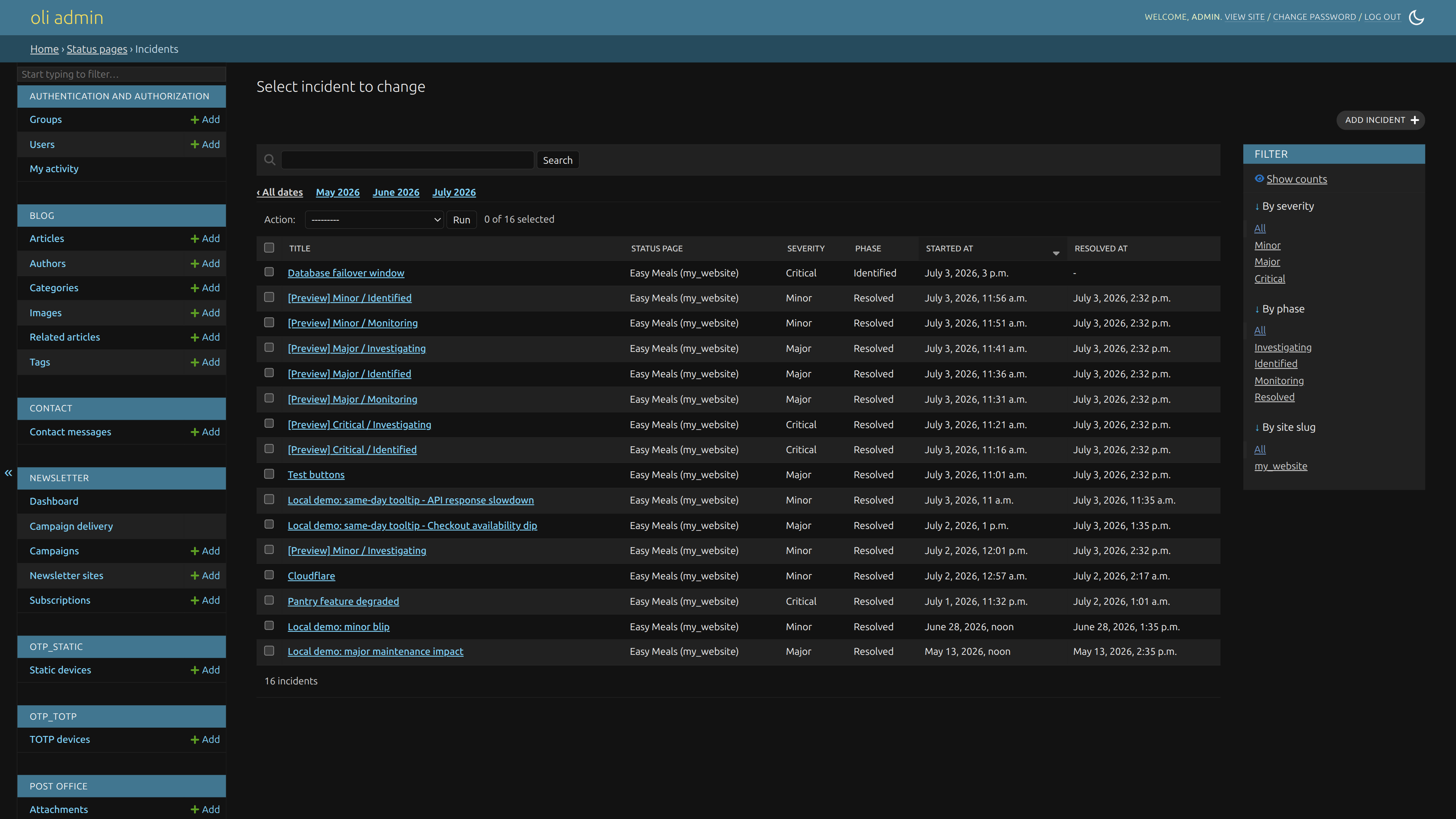Screen dimensions: 1456x819
Task: Click the Run action button
Action: (x=461, y=220)
